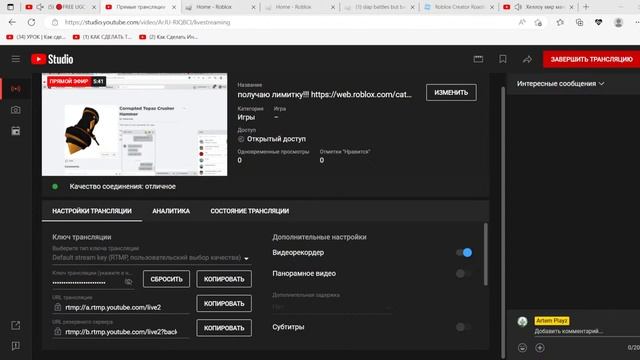Open the КАК СДЕЛАТЬ bookmark in favorites bar
Screen dimensions: 640x360
click(102, 37)
